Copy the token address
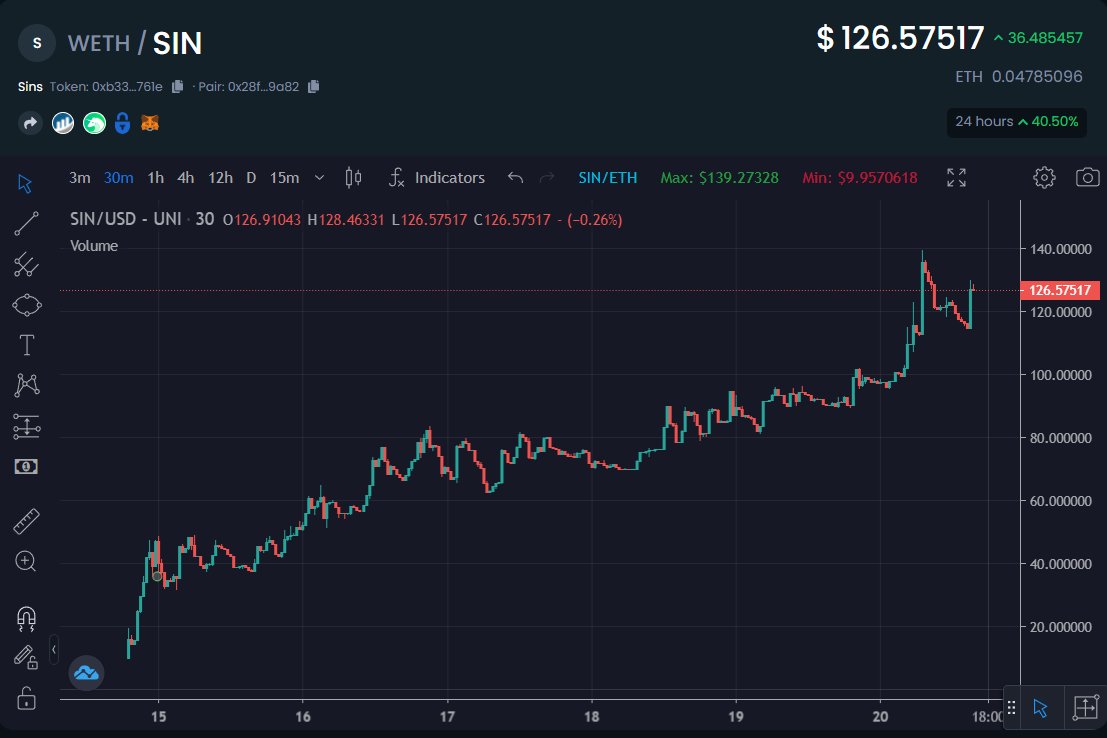Image resolution: width=1107 pixels, height=738 pixels. [x=177, y=86]
